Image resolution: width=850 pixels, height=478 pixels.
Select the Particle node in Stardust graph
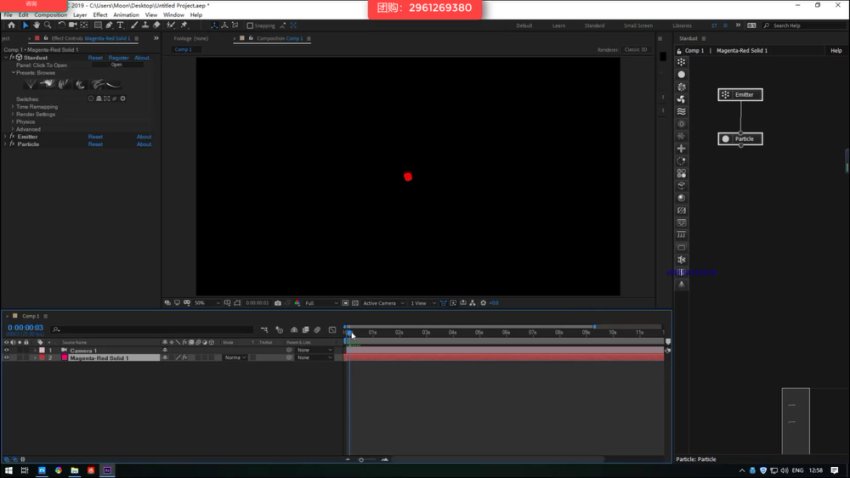(x=740, y=139)
